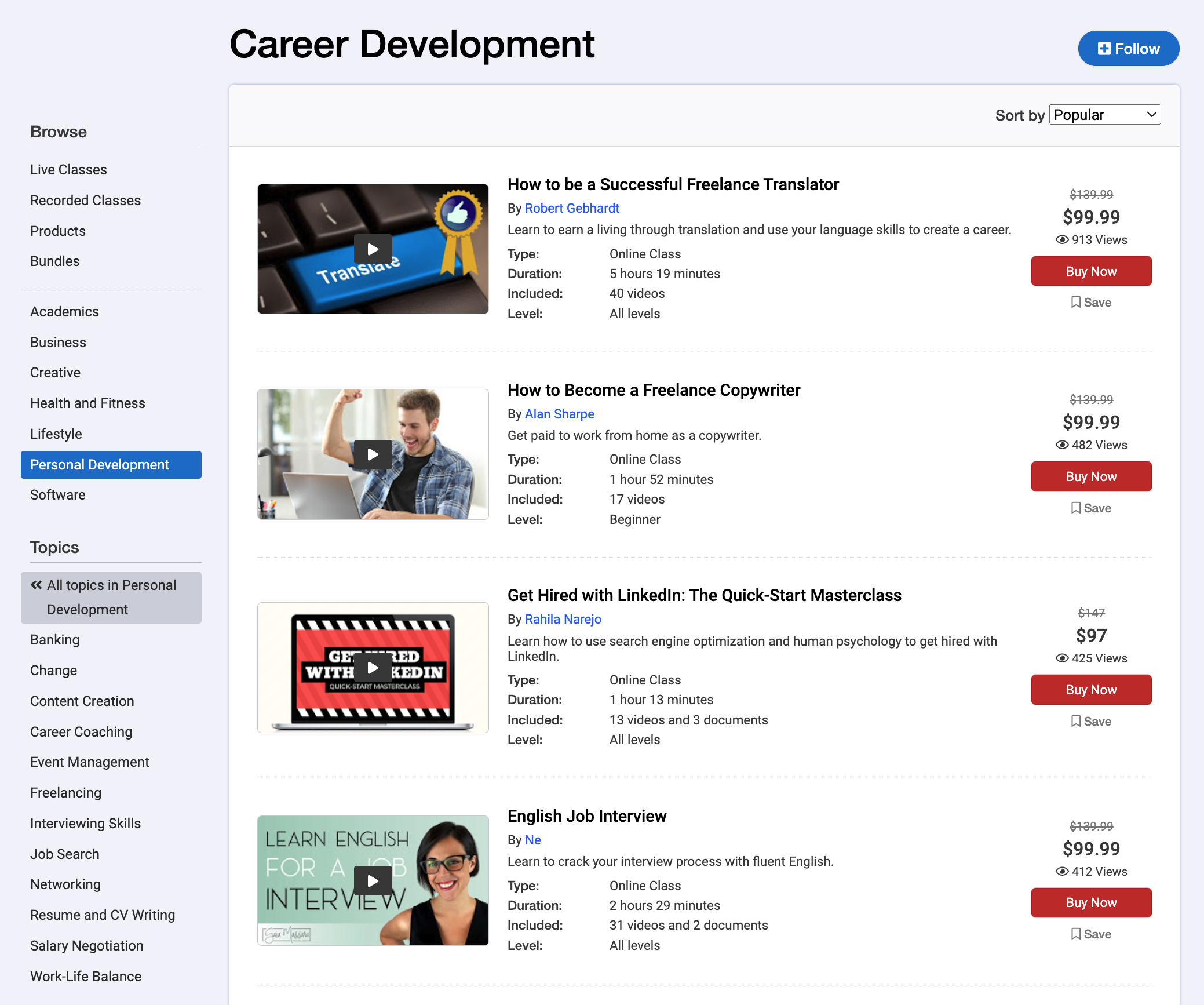Open Robert Gebhardt's profile
This screenshot has height=1005, width=1204.
[571, 208]
